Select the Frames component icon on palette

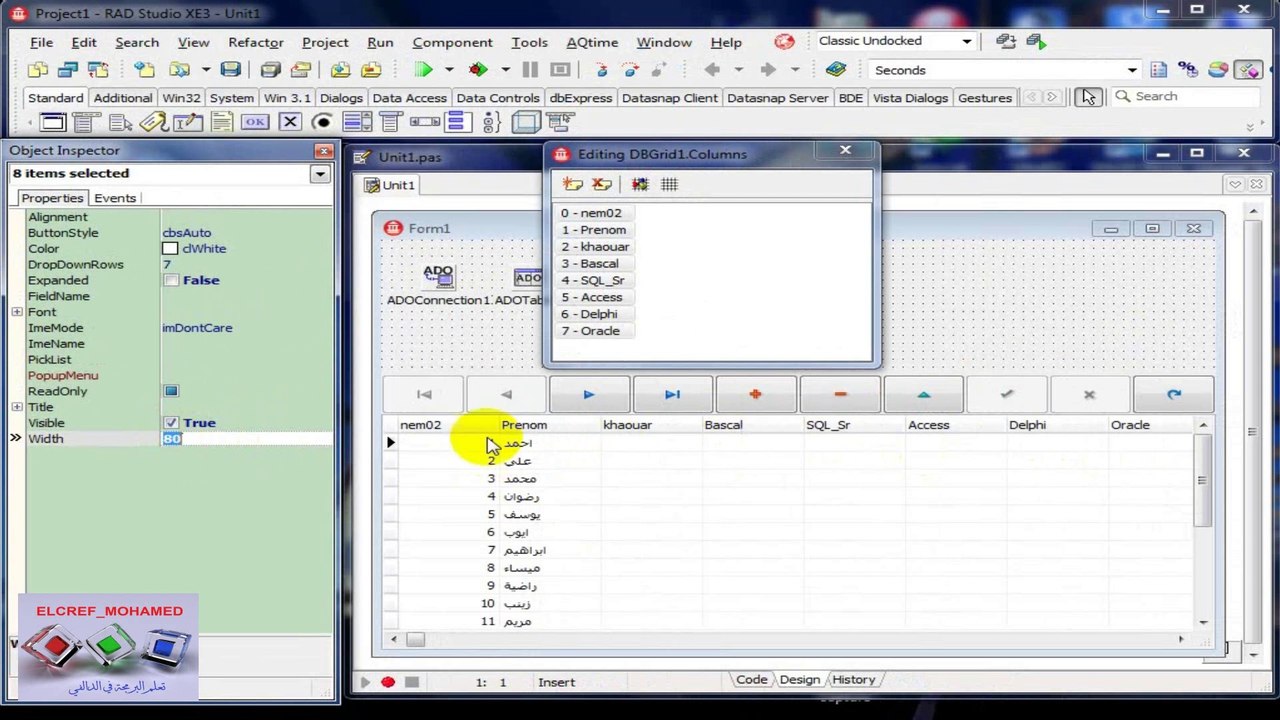pos(53,122)
